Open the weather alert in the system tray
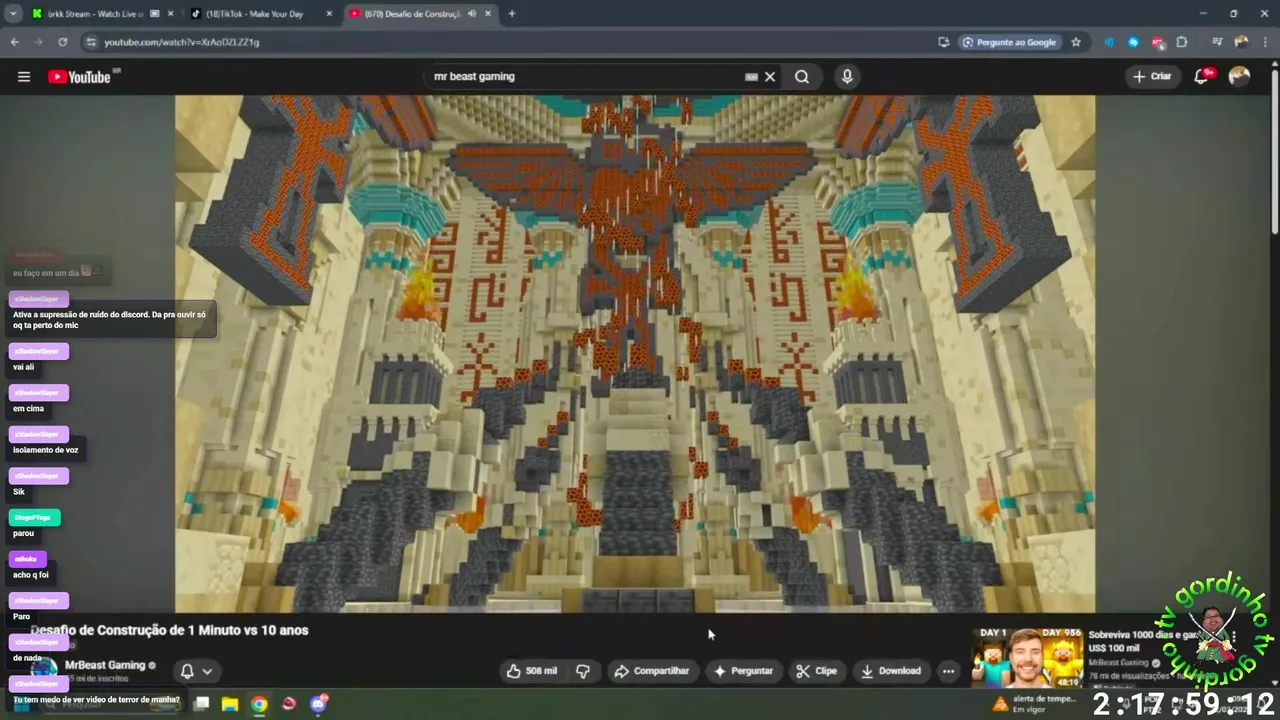1280x720 pixels. coord(1035,704)
